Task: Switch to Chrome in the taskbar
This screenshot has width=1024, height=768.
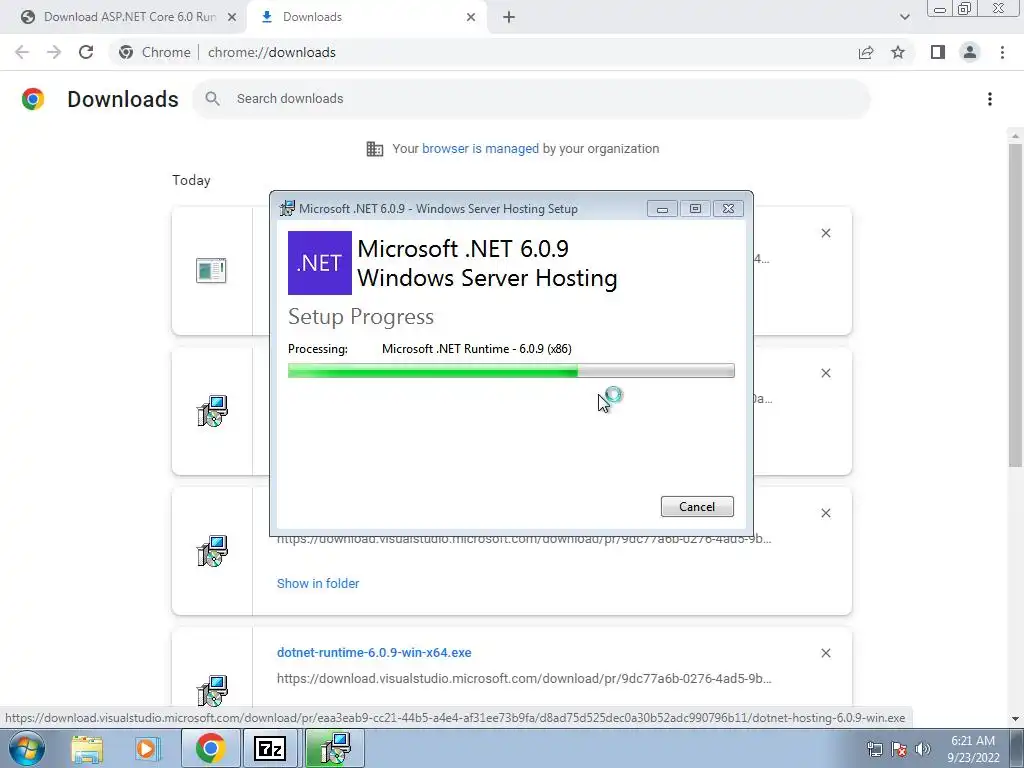Action: tap(210, 748)
